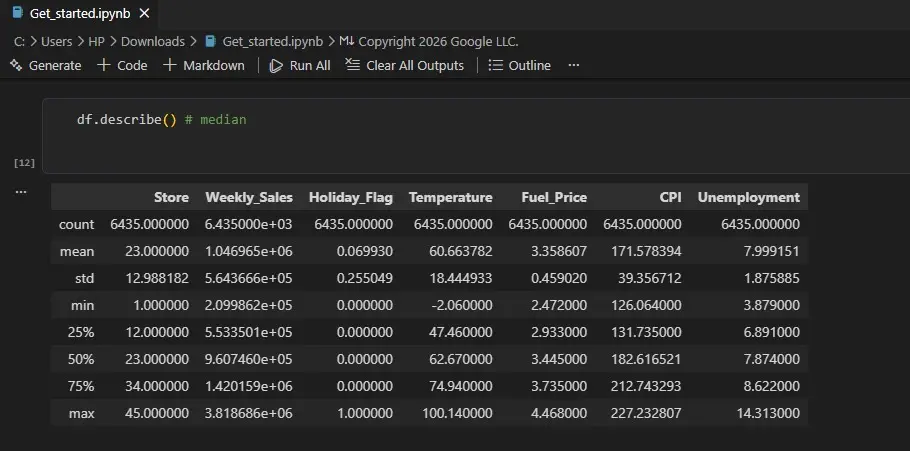Click the execution count [12] label
The height and width of the screenshot is (451, 910).
[24, 163]
